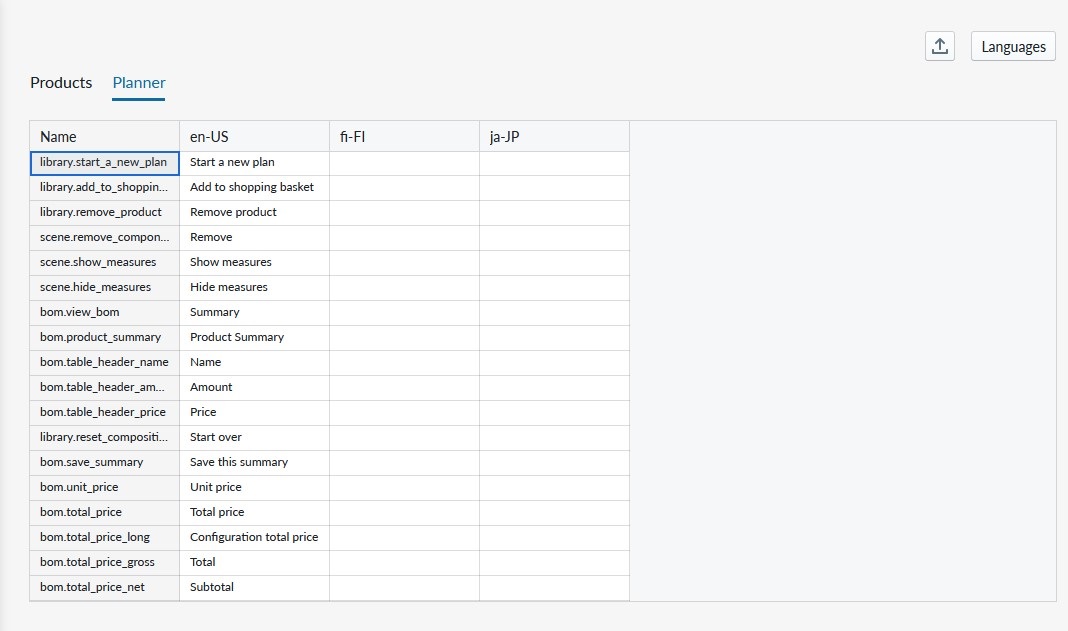Select the bom.product_summary name cell
This screenshot has width=1068, height=631.
tap(105, 338)
